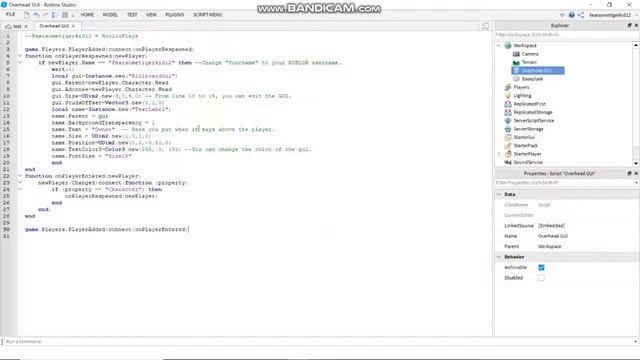Screen dimensions: 640x360
Task: Collapse the Data properties section
Action: click(499, 194)
